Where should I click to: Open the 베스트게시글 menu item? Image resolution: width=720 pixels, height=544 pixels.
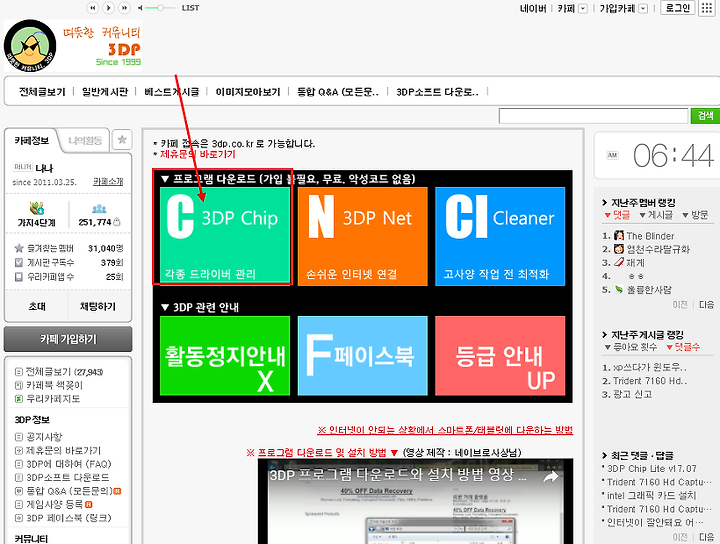coord(172,92)
